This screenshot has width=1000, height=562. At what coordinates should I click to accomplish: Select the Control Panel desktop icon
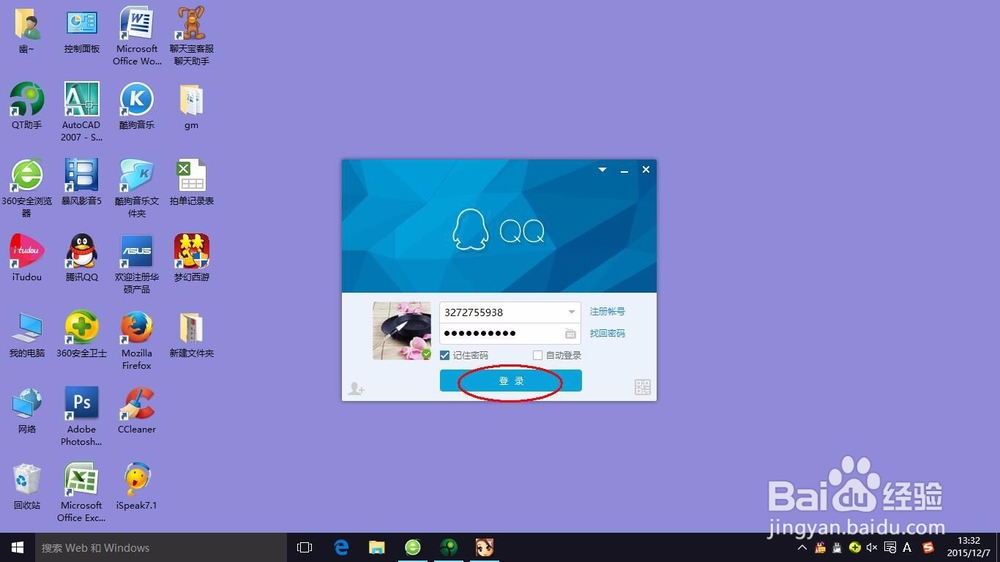coord(82,31)
